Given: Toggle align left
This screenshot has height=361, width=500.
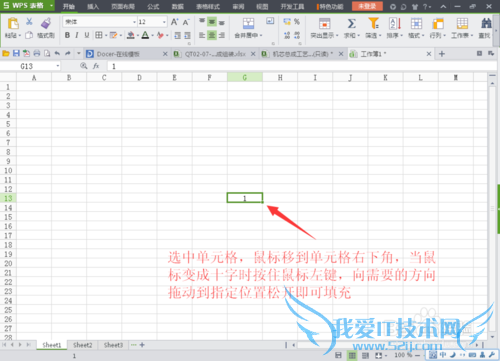Looking at the screenshot, I should pos(202,35).
